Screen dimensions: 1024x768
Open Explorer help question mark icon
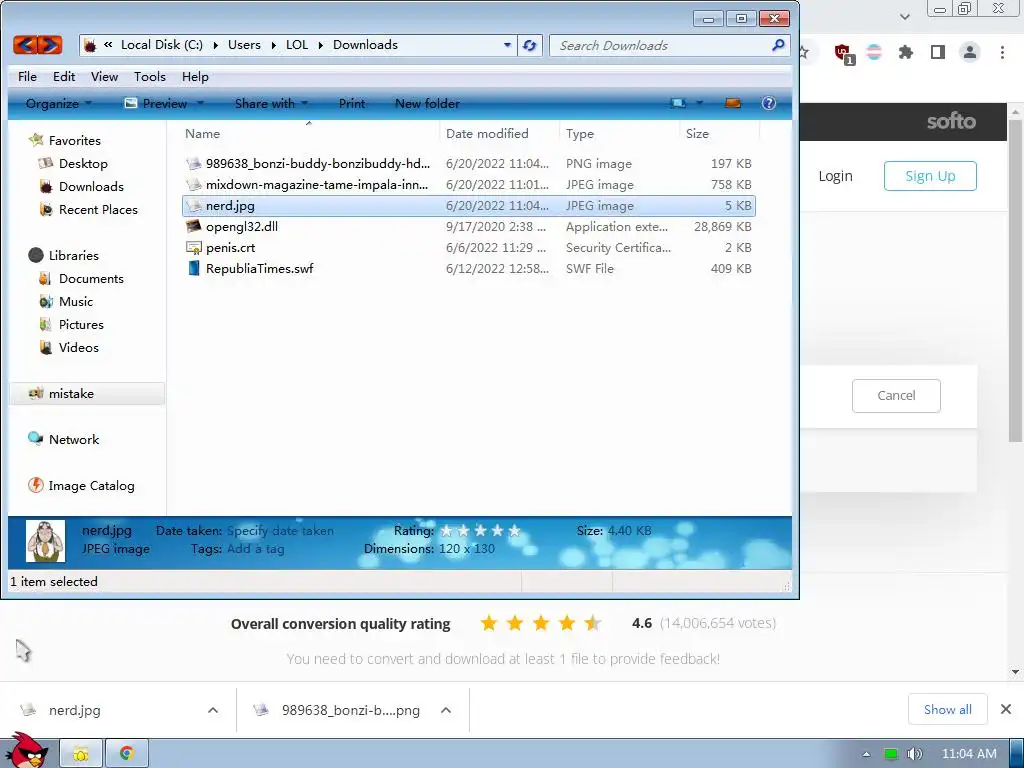coord(769,103)
